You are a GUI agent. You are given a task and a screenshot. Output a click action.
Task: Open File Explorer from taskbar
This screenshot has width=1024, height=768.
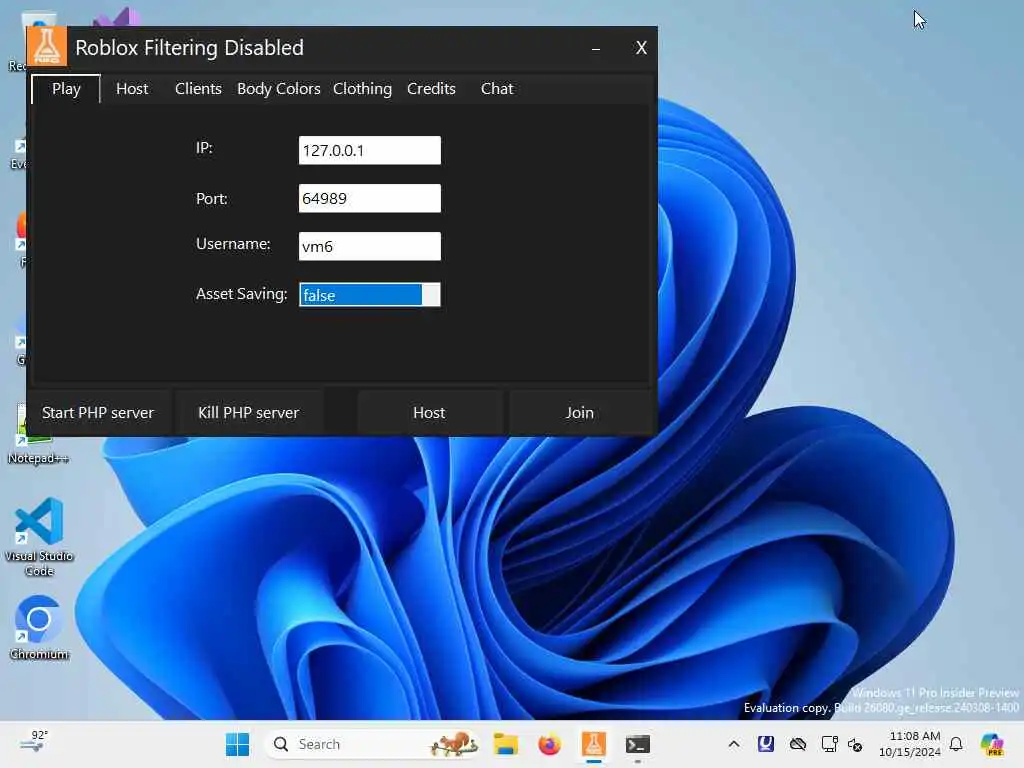point(505,744)
